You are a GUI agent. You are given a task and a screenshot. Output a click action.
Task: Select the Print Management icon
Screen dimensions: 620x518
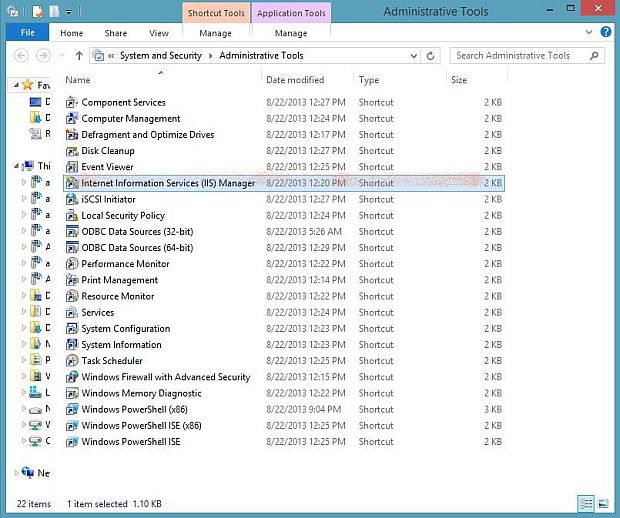coord(72,280)
